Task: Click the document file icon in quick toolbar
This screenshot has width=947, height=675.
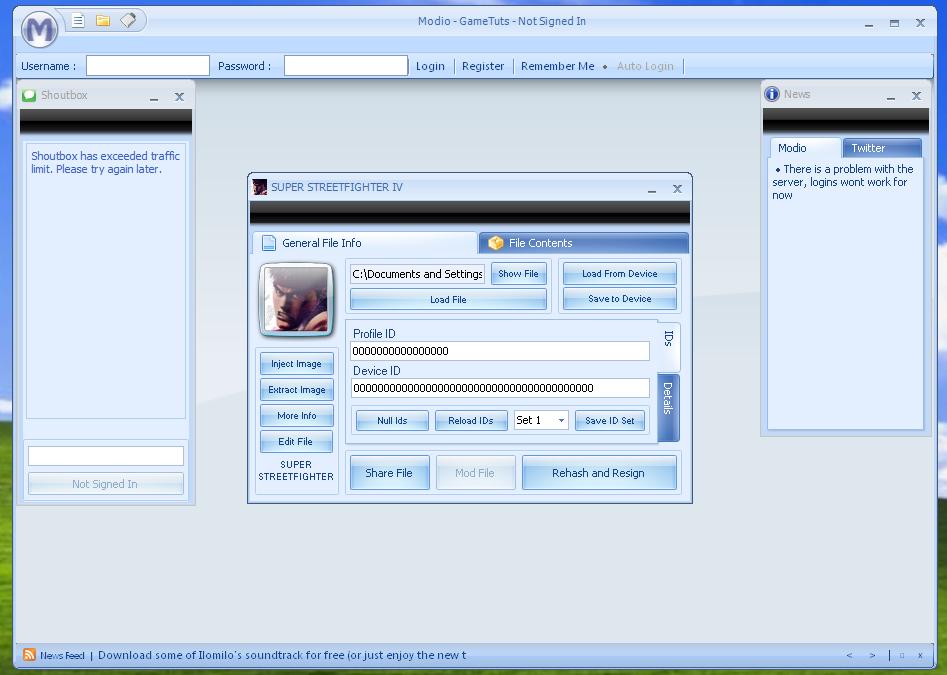Action: coord(78,21)
